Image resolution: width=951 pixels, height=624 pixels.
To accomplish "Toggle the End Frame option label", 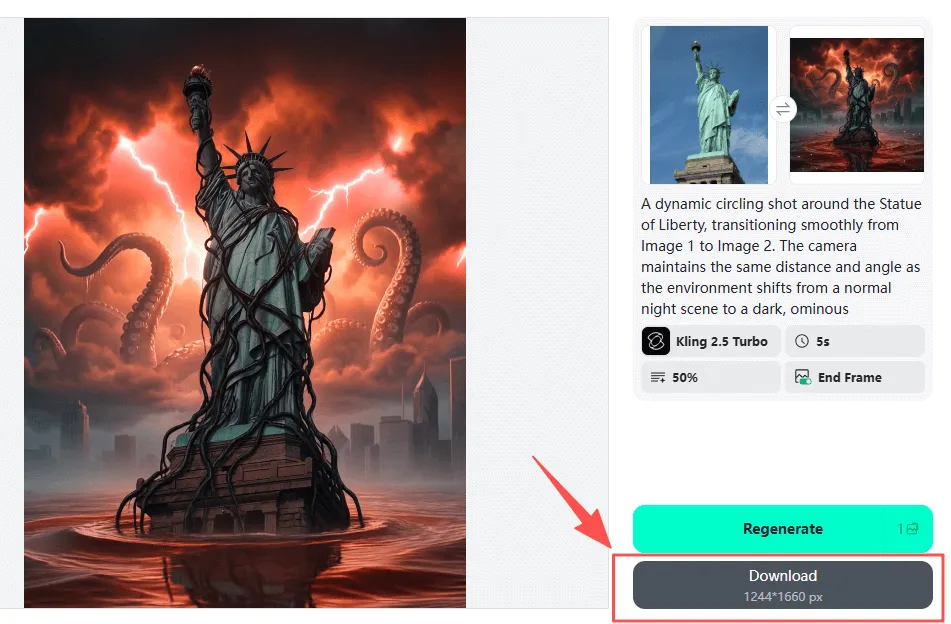I will tap(849, 378).
